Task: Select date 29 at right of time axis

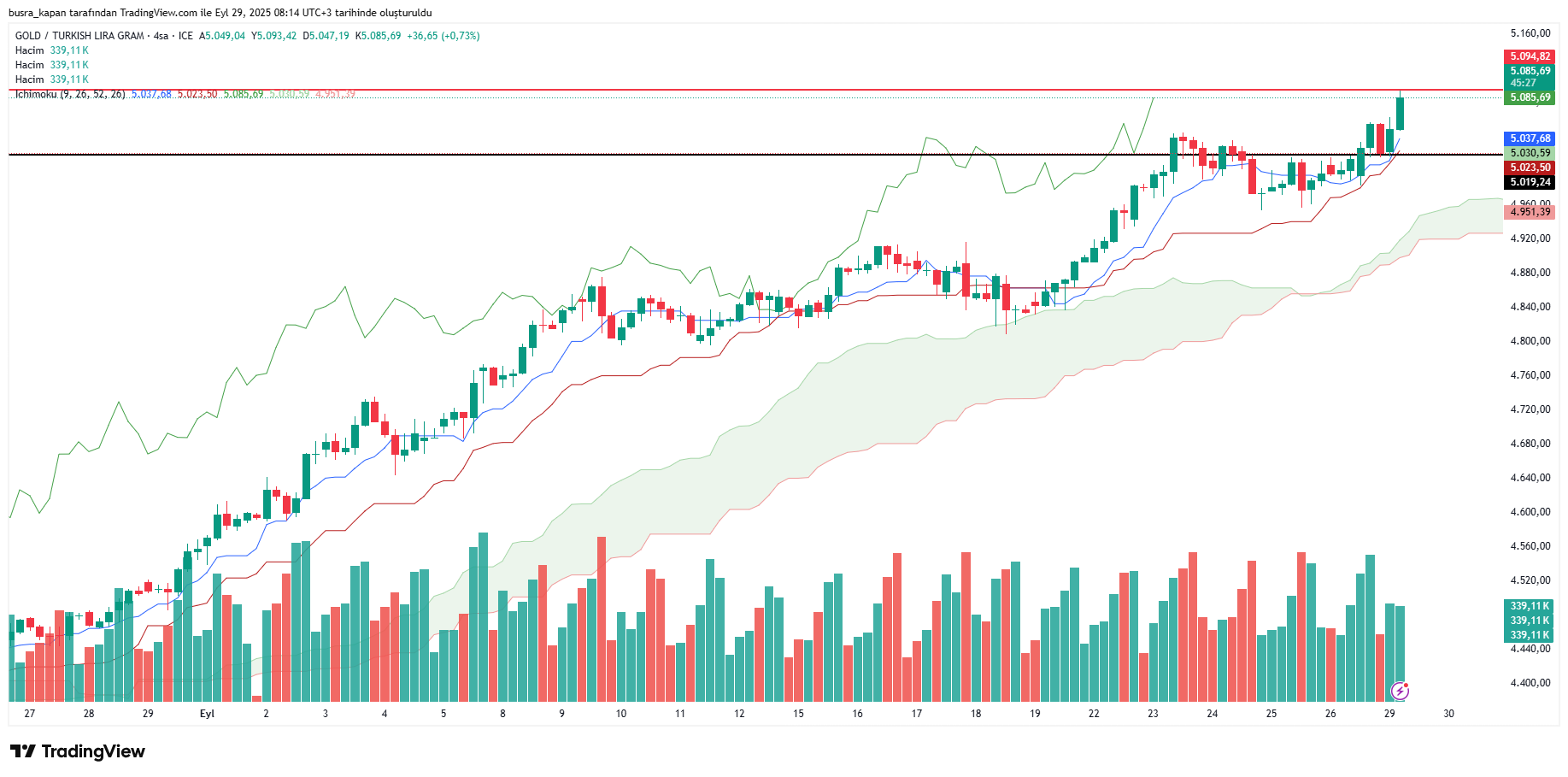Action: click(1389, 714)
